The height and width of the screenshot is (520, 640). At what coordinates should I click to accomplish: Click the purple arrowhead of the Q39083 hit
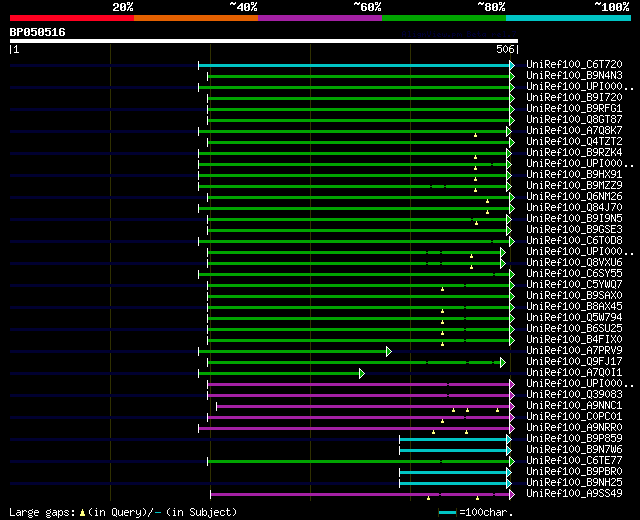pos(512,396)
